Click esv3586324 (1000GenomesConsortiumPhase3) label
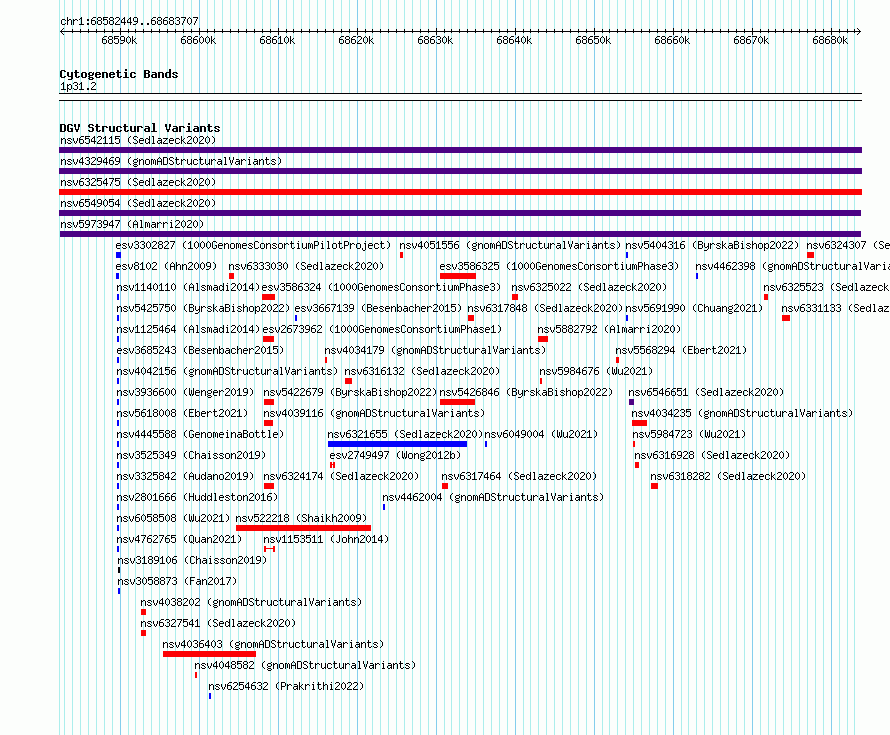 [381, 287]
